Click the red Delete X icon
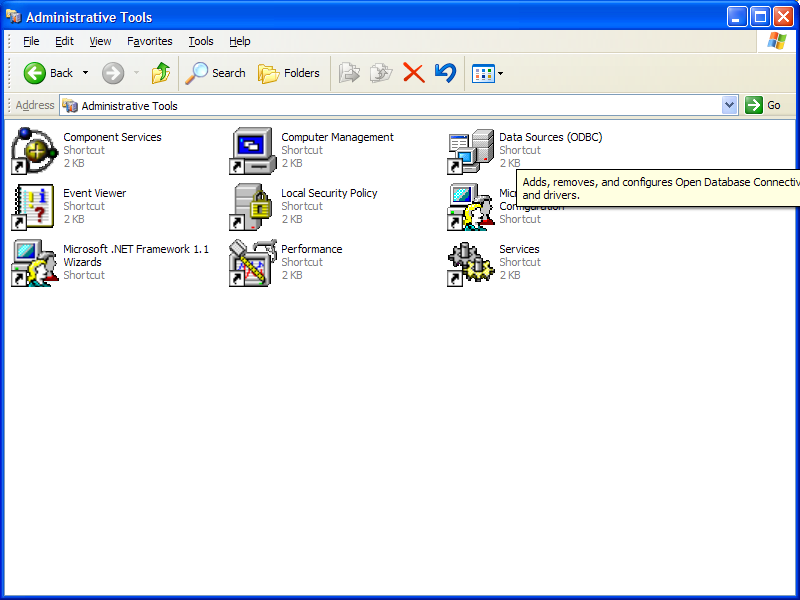Image resolution: width=800 pixels, height=600 pixels. [x=414, y=73]
